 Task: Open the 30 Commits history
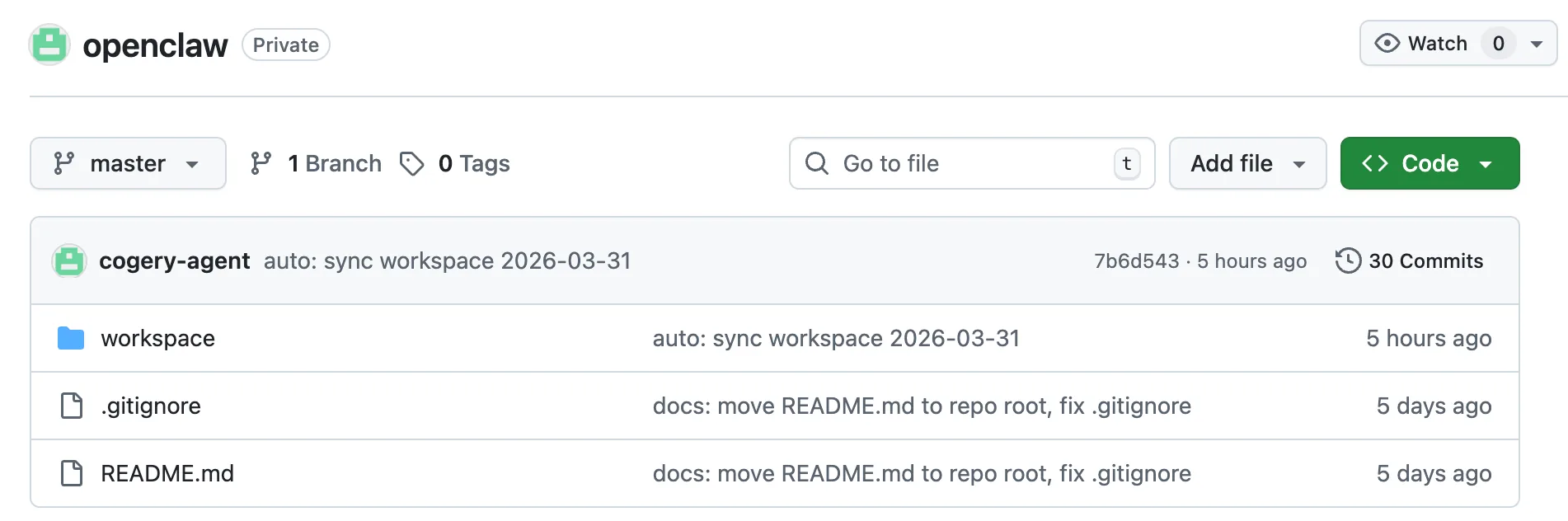[1425, 261]
